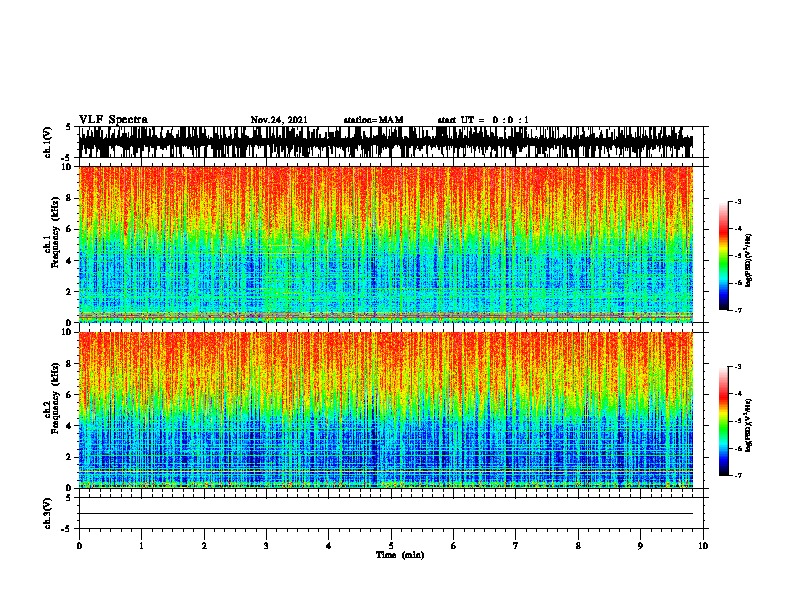Click the "start UT = 0:0:1" header text
This screenshot has width=792, height=612.
pos(483,120)
